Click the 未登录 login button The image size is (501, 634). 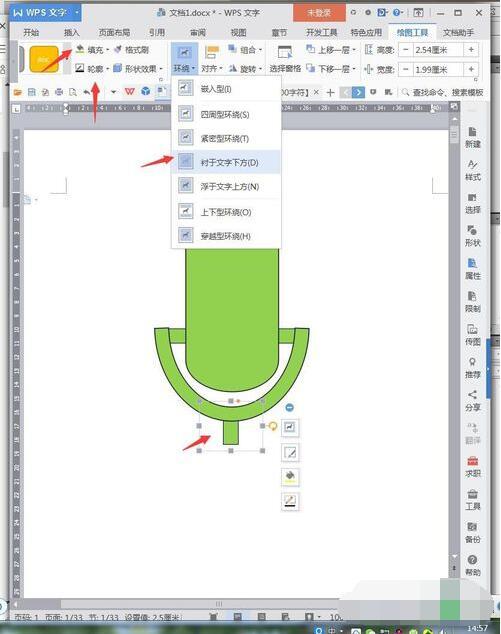pyautogui.click(x=319, y=13)
